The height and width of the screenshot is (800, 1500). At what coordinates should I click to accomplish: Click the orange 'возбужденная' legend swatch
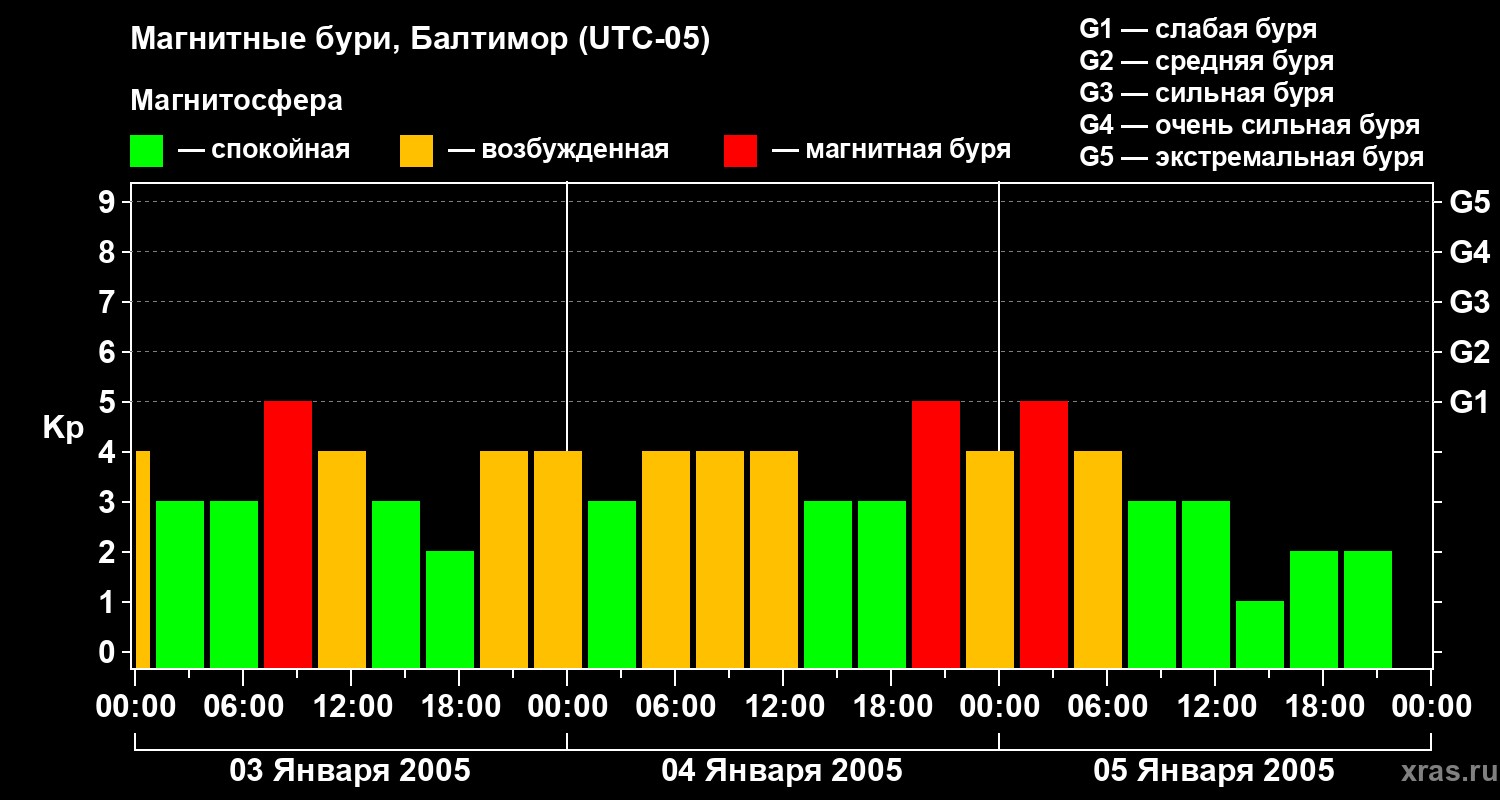coord(416,151)
